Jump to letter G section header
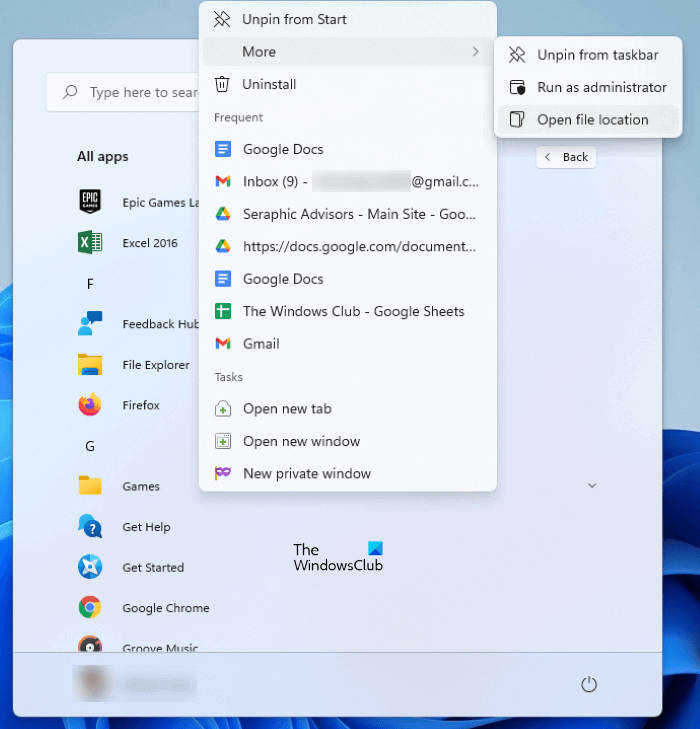 coord(90,446)
